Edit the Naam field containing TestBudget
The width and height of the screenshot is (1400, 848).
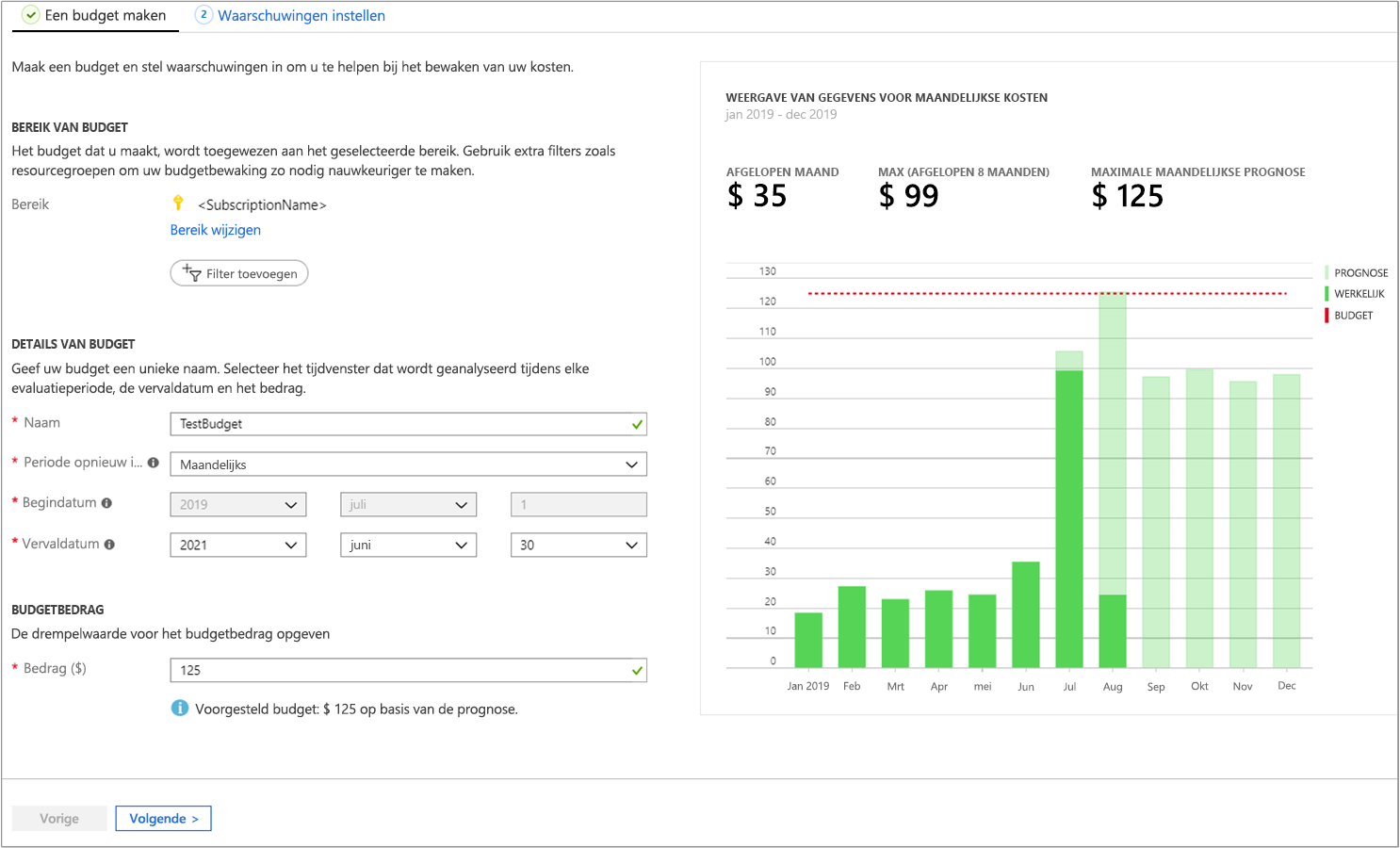coord(408,424)
